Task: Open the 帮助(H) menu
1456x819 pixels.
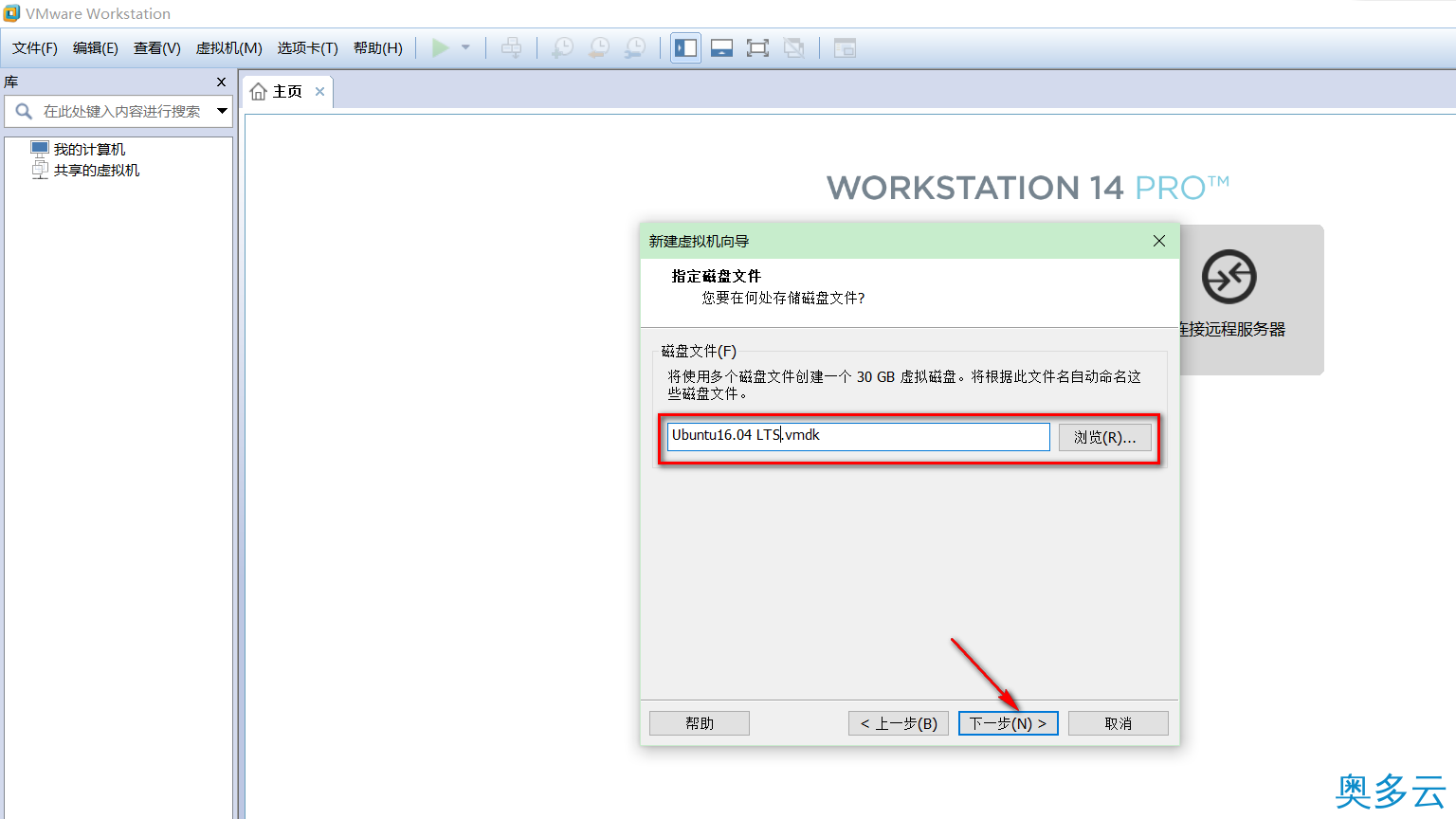Action: click(377, 48)
